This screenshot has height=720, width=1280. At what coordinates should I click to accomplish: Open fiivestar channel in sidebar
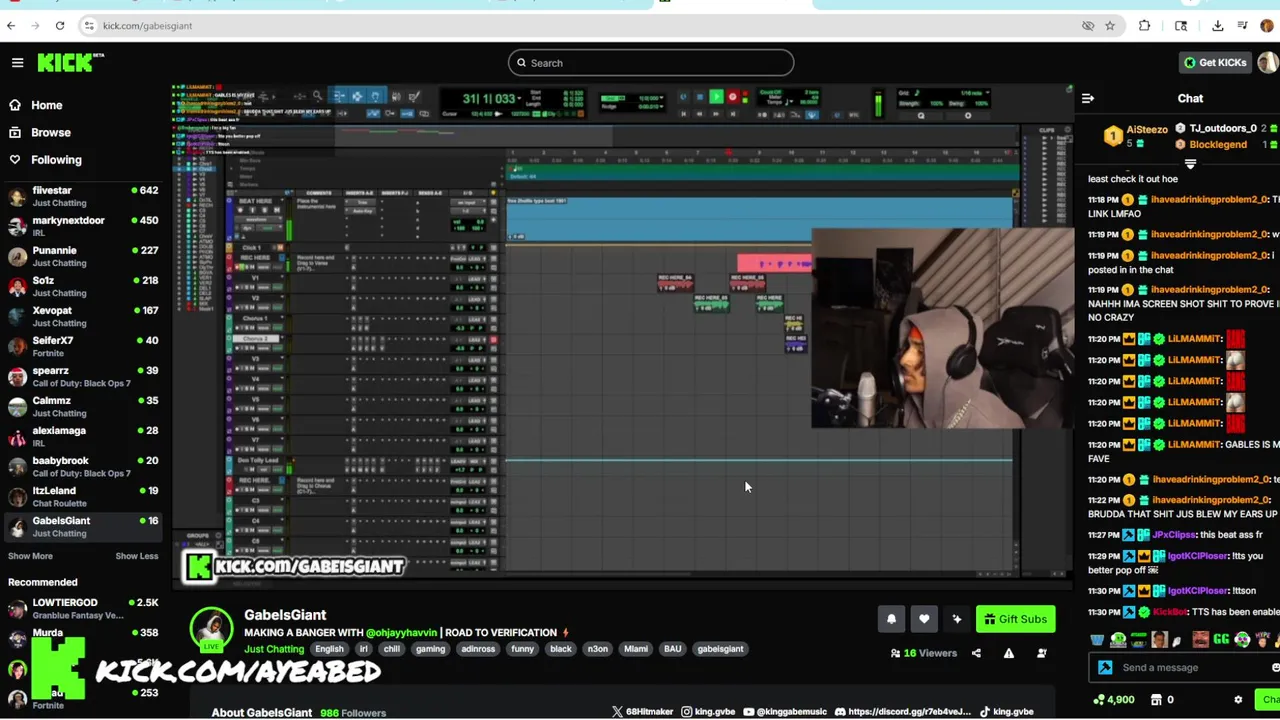[x=83, y=196]
